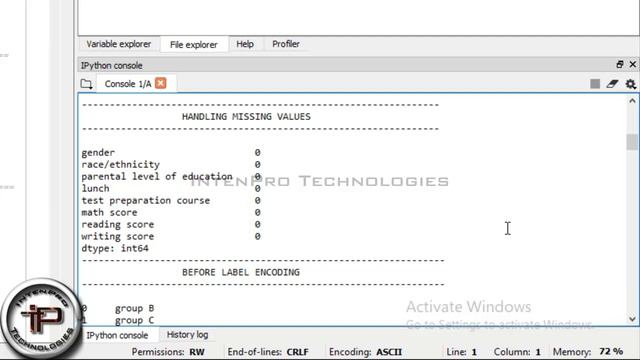
Task: Open console options gear menu
Action: pos(631,84)
